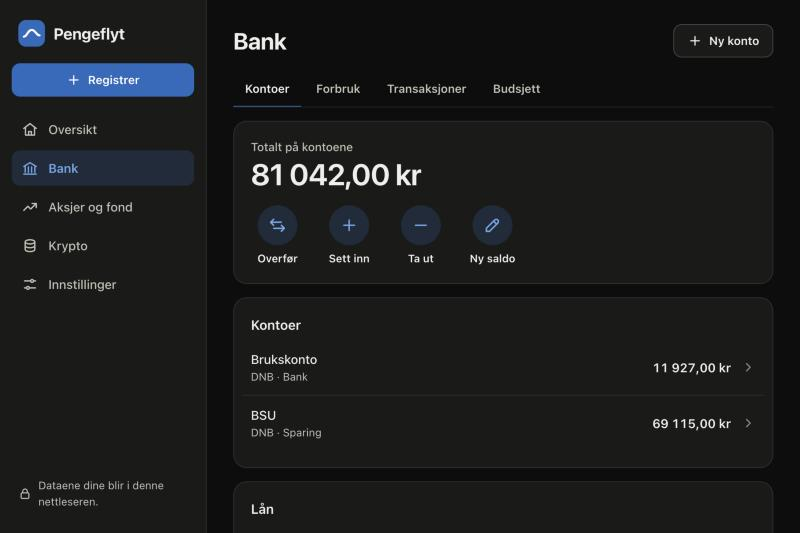Open the Brukskonto account row

click(503, 368)
